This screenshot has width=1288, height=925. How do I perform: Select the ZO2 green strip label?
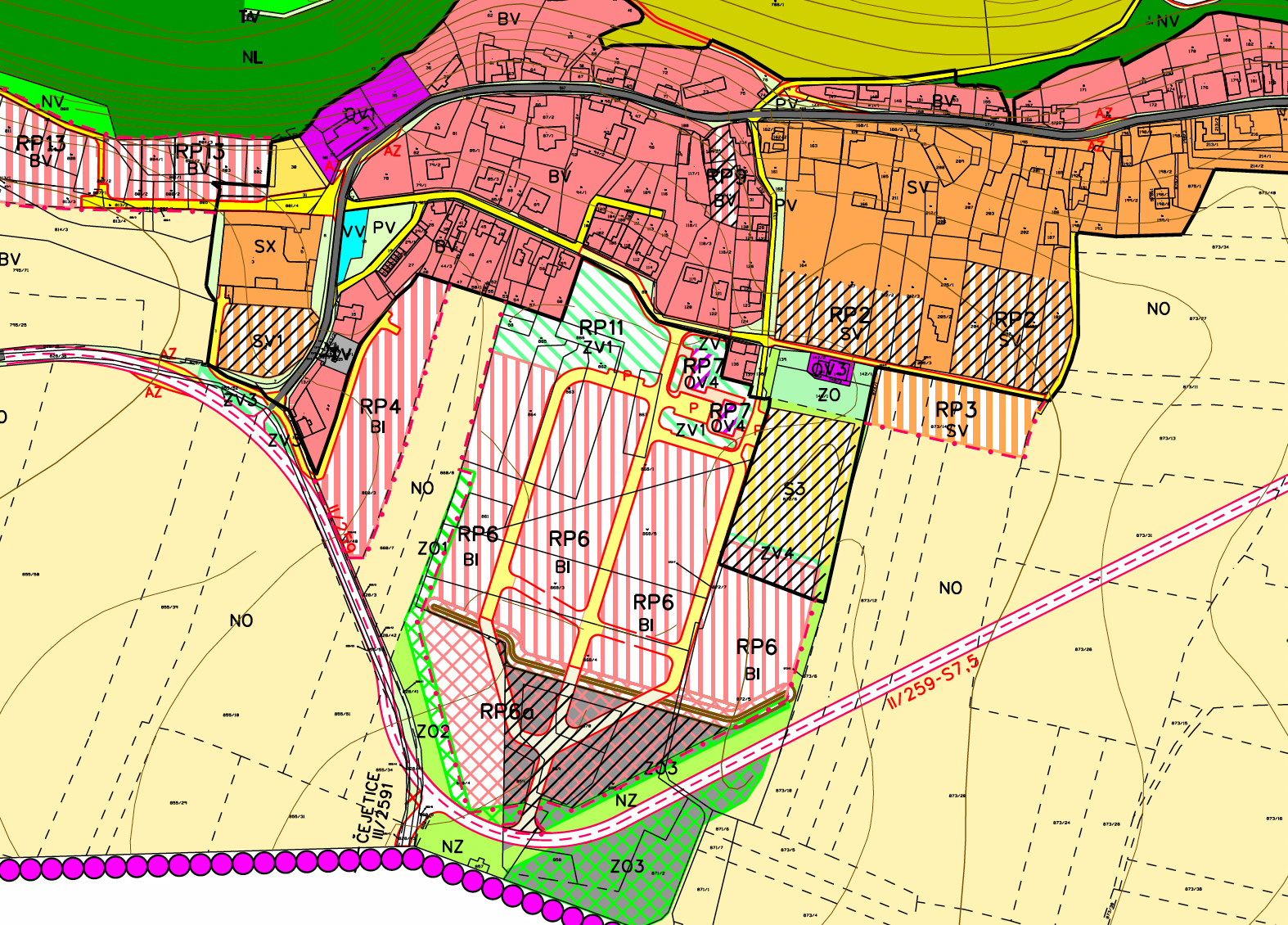click(x=433, y=731)
